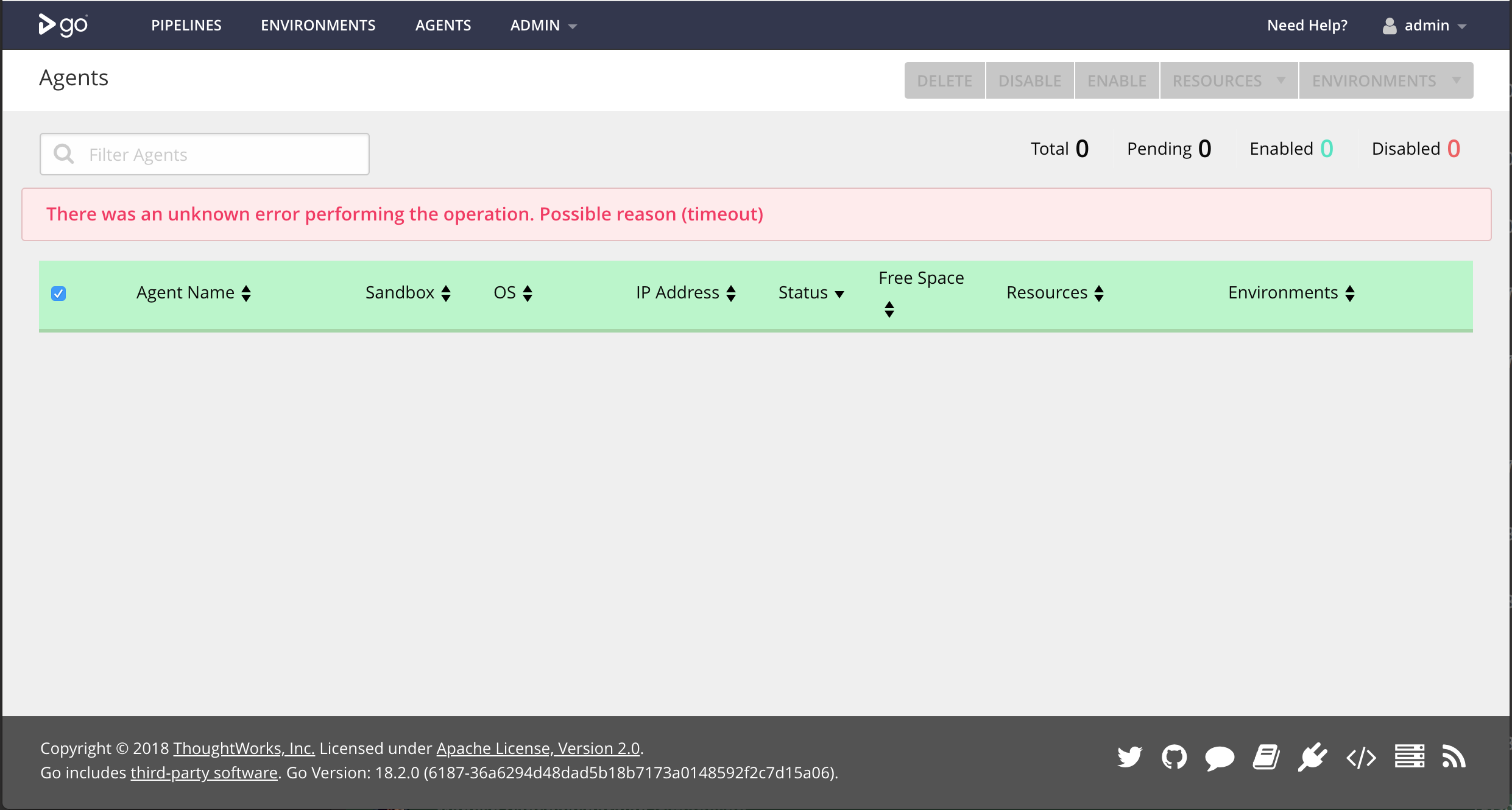Image resolution: width=1512 pixels, height=810 pixels.
Task: Open the Apache License, Version 2.0 link
Action: pyautogui.click(x=538, y=748)
